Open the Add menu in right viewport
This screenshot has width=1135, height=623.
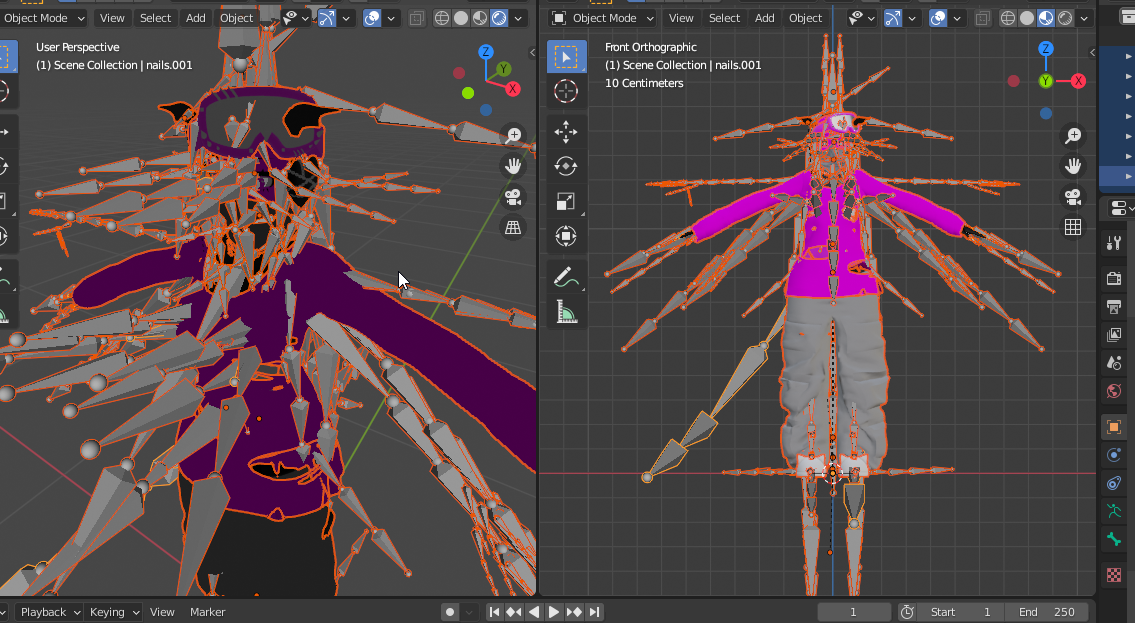click(x=764, y=18)
